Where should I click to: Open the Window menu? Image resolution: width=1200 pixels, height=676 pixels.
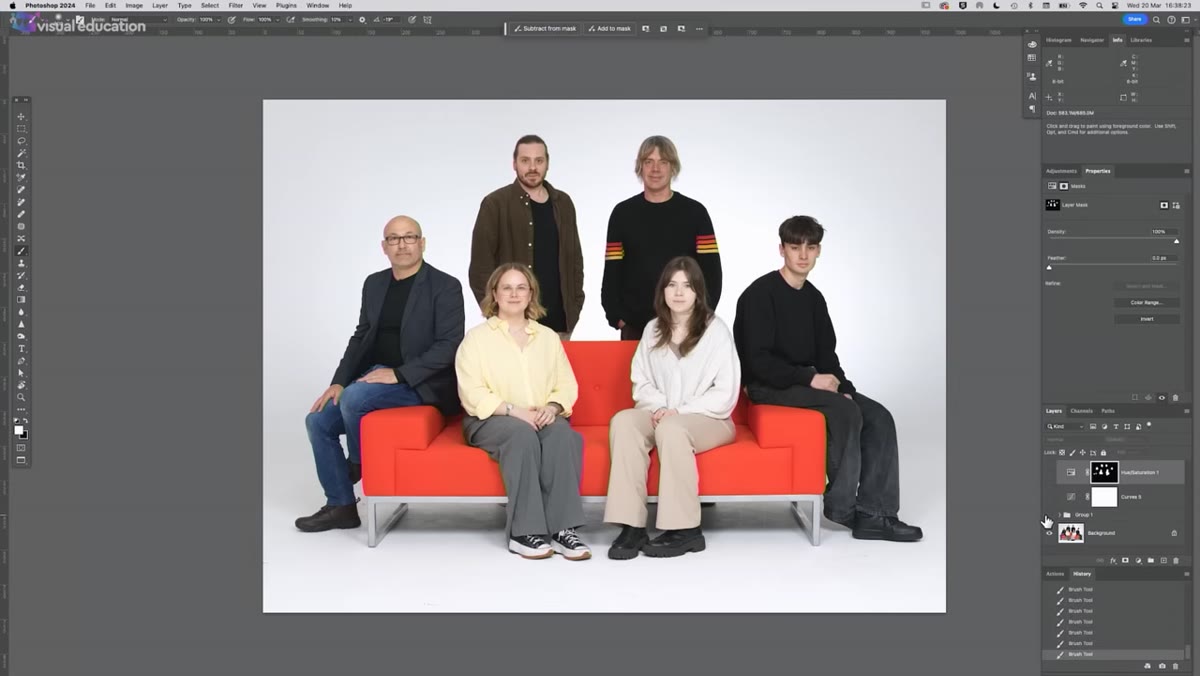[318, 5]
